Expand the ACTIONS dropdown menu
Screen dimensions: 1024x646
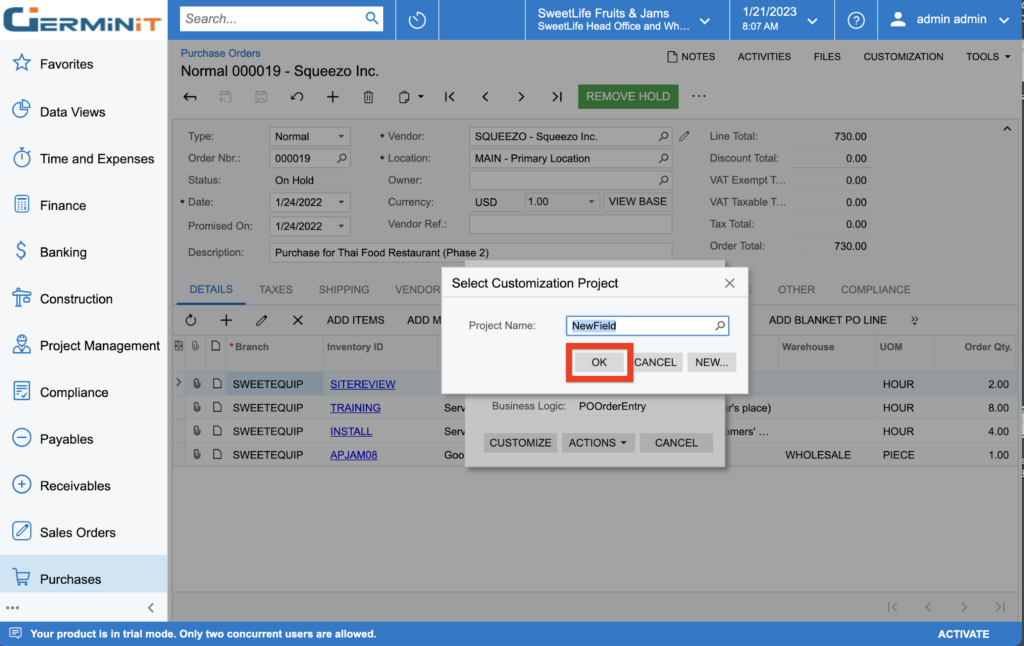pos(598,442)
